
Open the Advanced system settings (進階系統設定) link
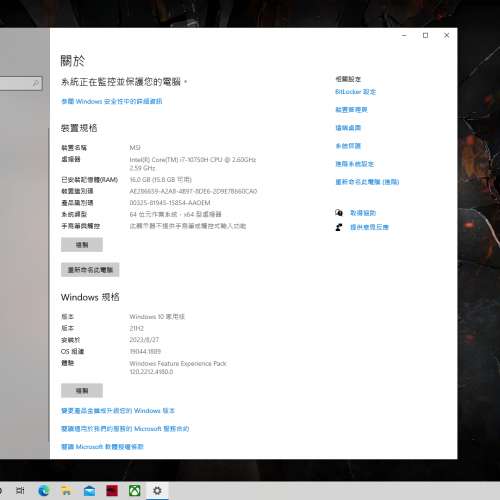click(x=355, y=164)
